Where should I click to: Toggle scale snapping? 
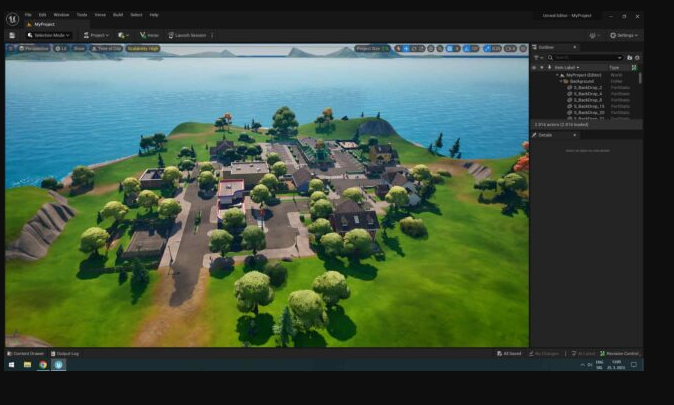pos(487,49)
